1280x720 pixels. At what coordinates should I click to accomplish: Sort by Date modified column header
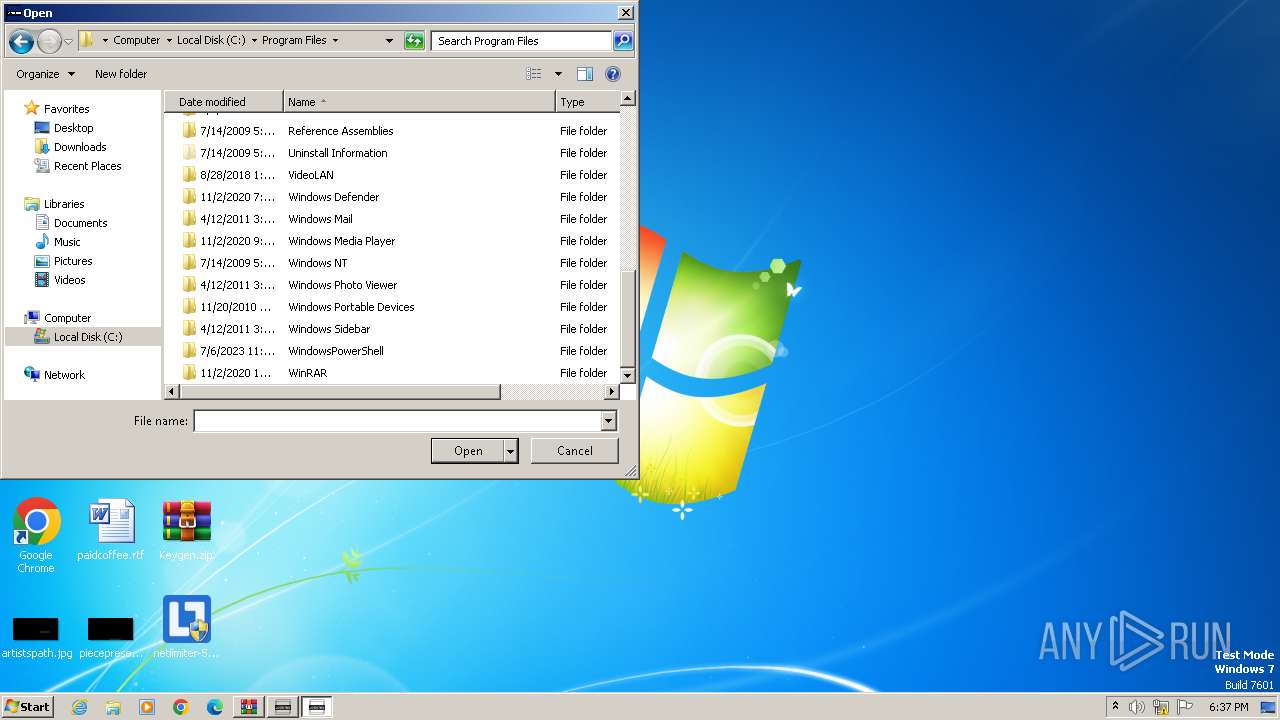pos(224,102)
